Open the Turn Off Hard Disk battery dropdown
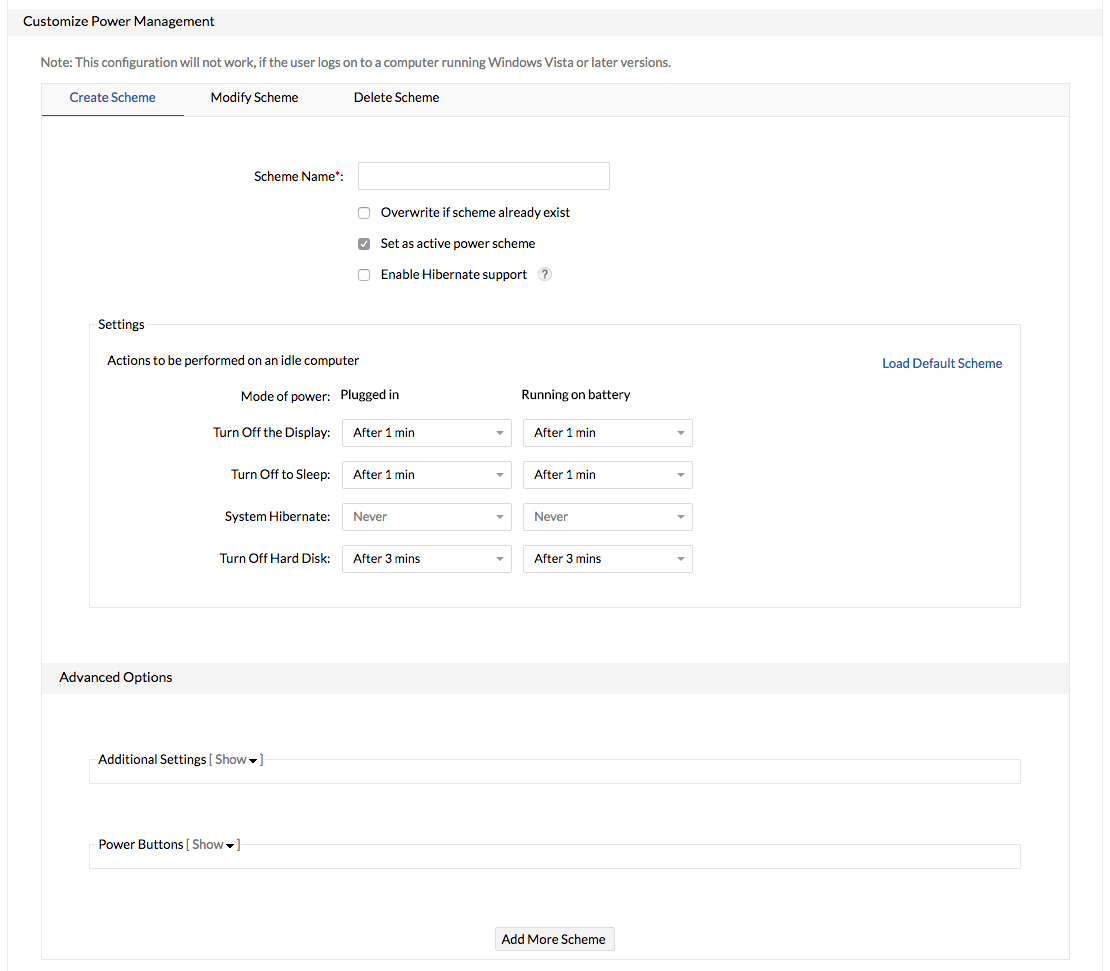This screenshot has width=1110, height=971. point(607,558)
